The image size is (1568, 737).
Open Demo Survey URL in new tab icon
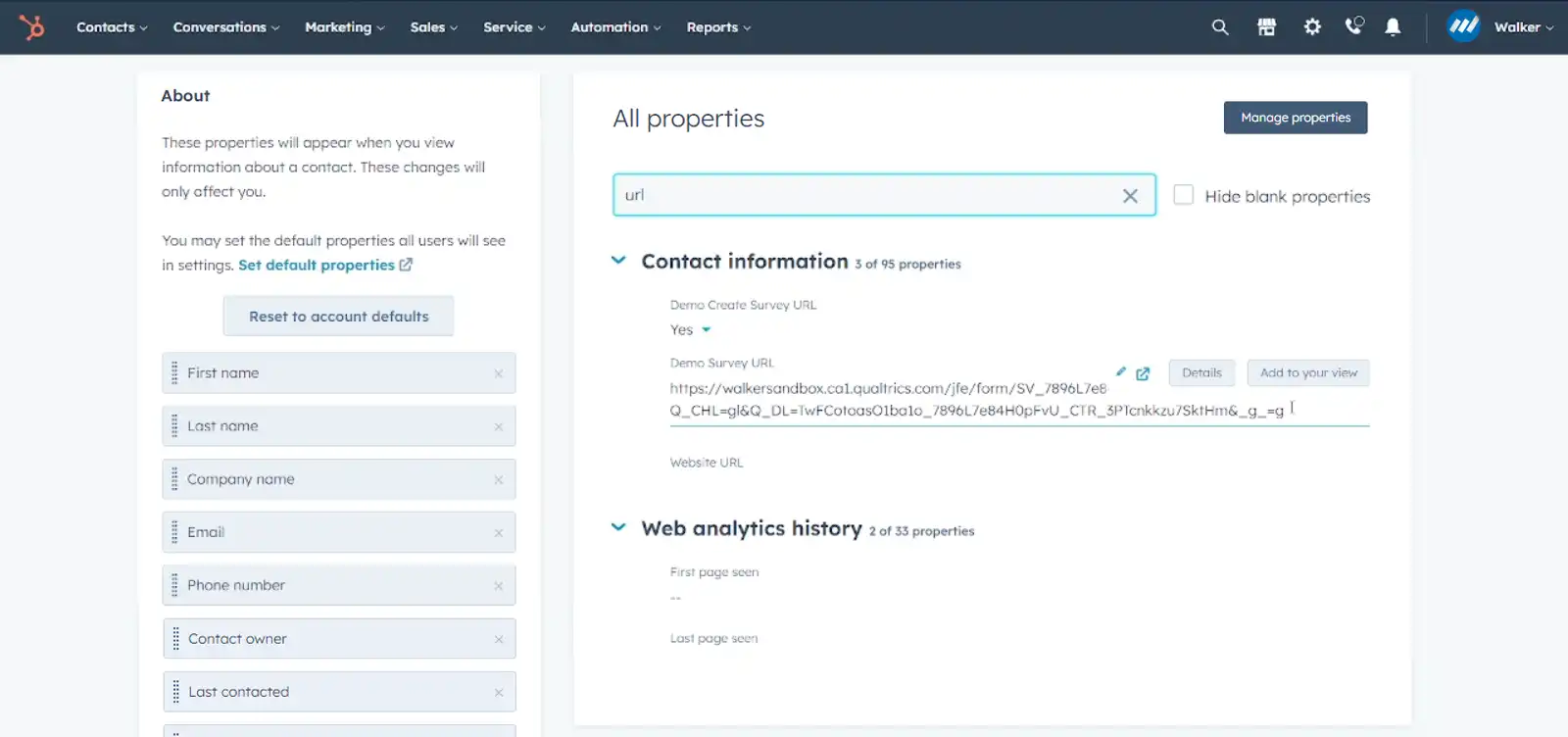pyautogui.click(x=1143, y=373)
